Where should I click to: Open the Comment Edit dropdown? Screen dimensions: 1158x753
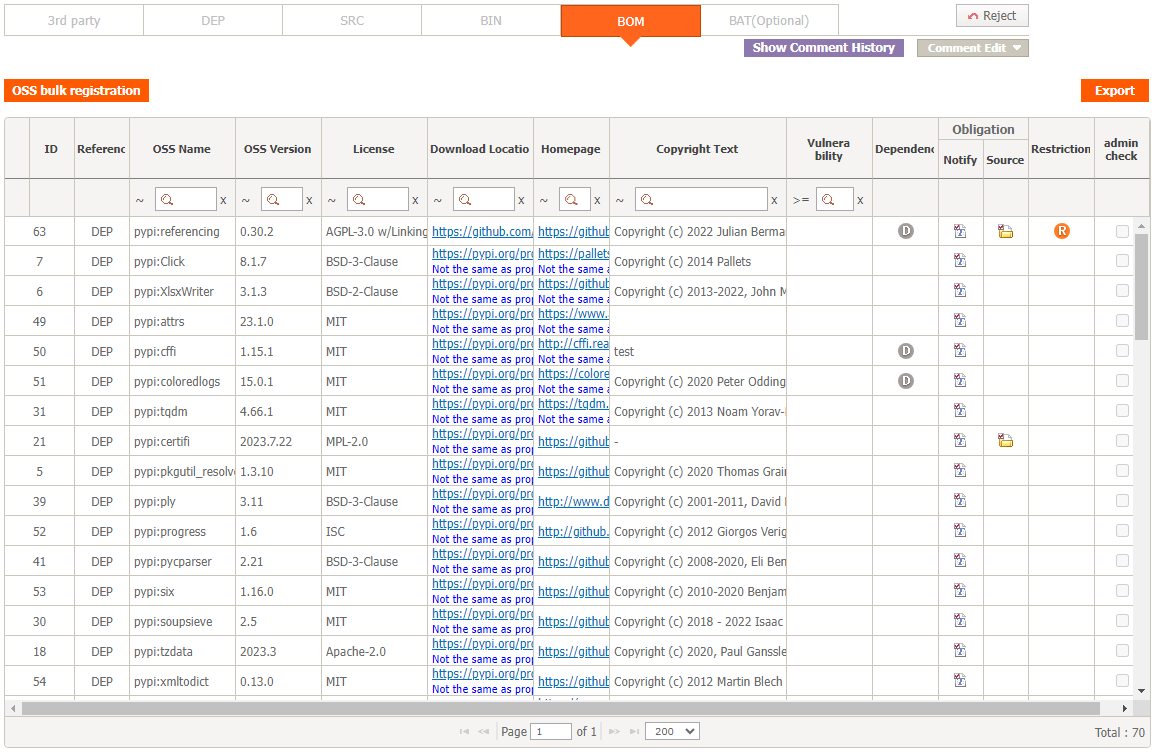(972, 48)
